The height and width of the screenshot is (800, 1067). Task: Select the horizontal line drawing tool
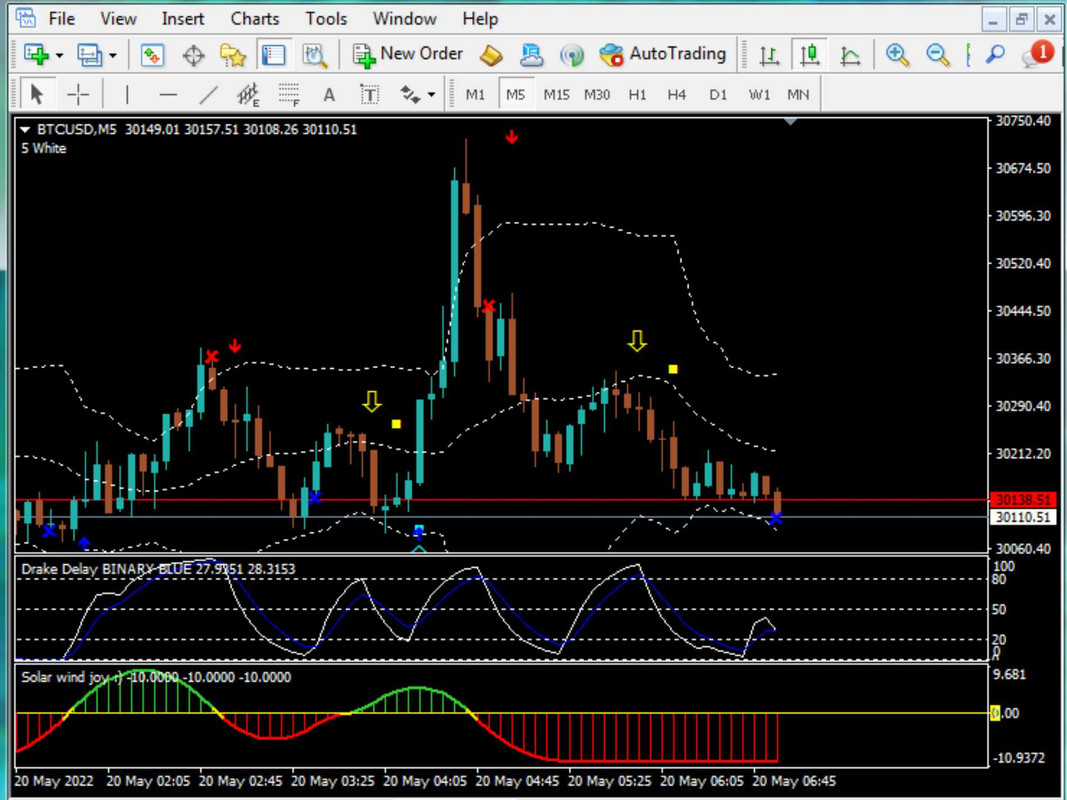click(x=167, y=95)
